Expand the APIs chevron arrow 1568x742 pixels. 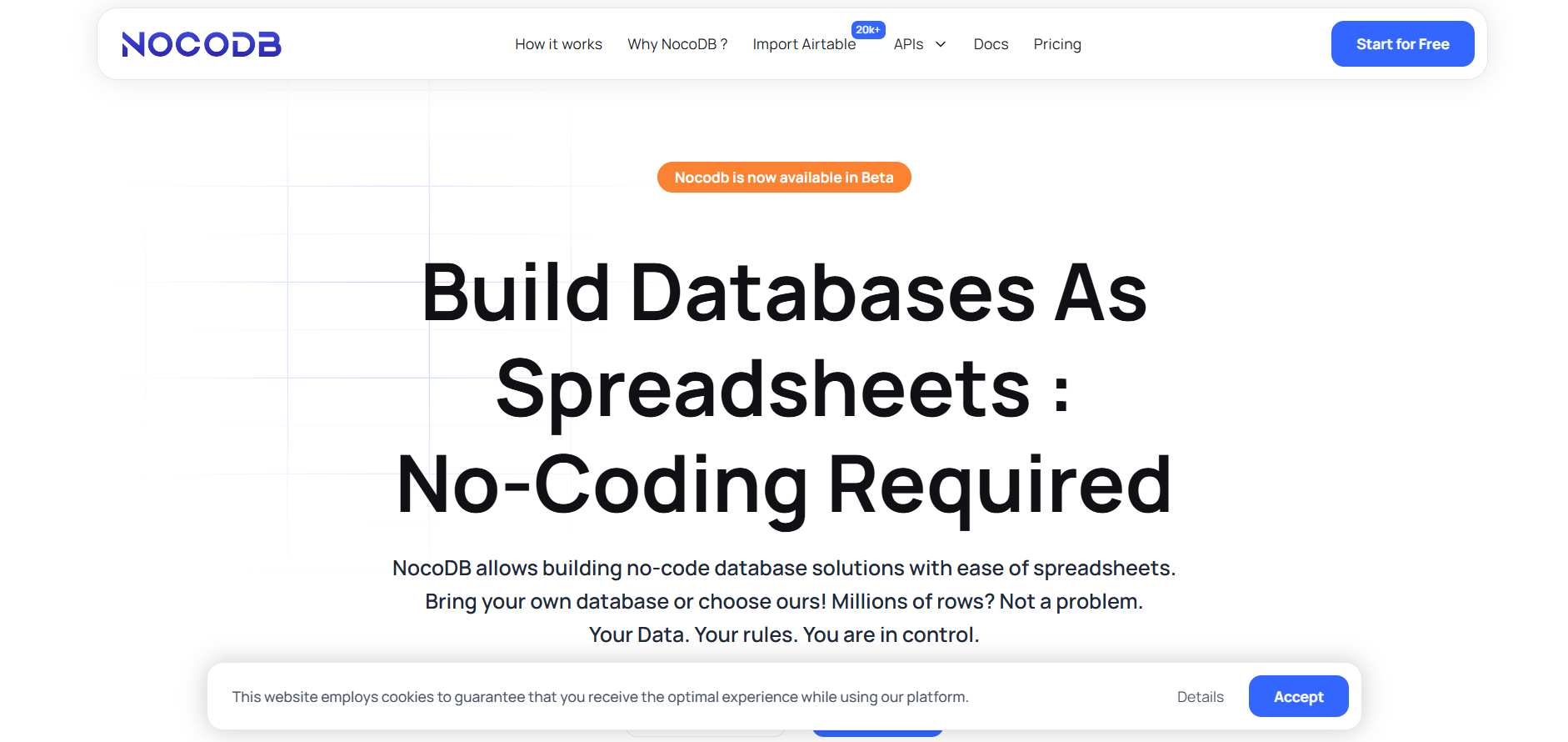tap(941, 44)
